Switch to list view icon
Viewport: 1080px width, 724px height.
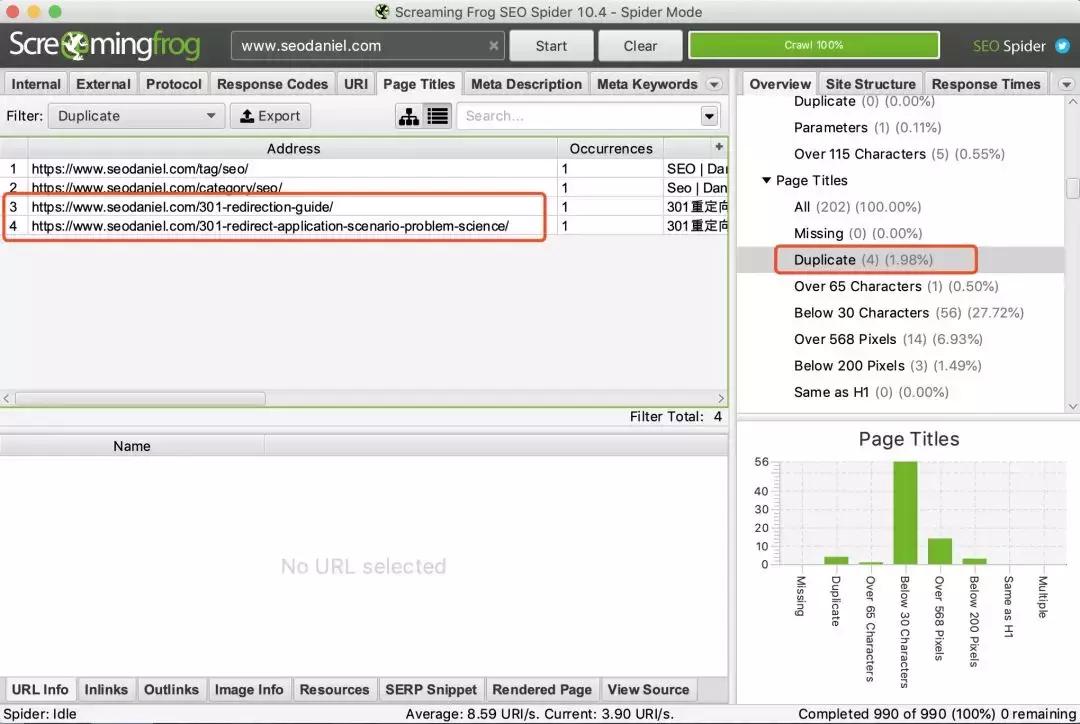[438, 116]
